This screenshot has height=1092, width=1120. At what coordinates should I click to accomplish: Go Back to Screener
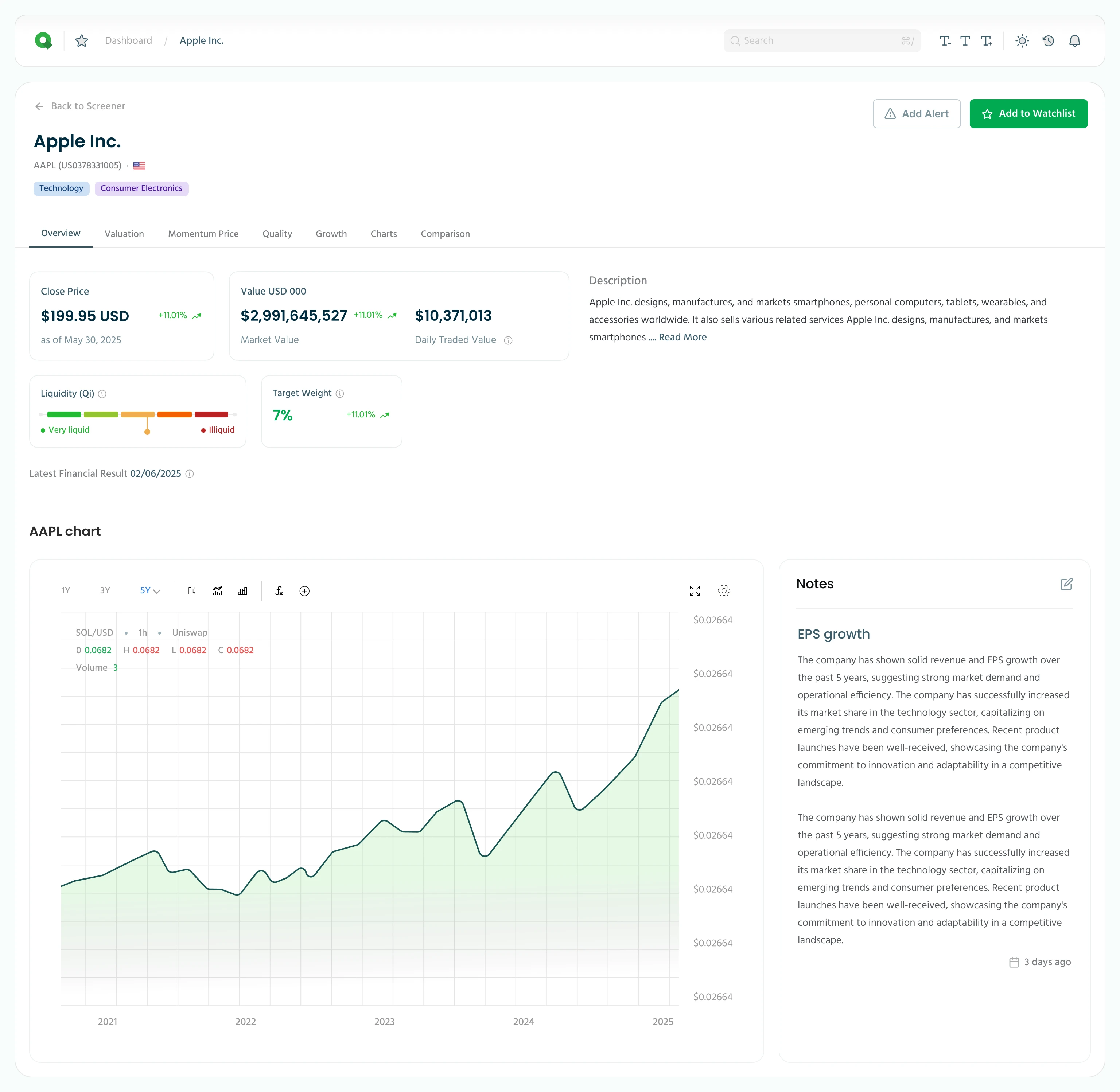(x=80, y=106)
